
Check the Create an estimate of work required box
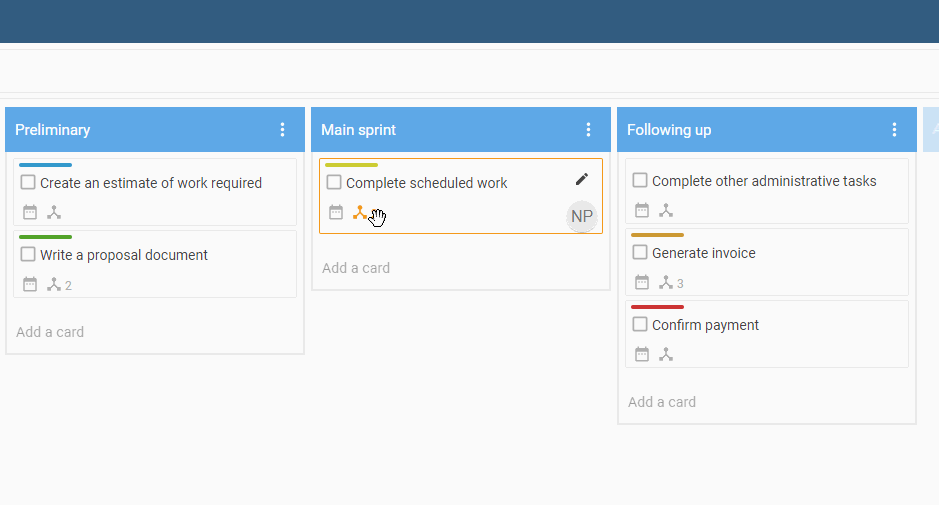pos(28,182)
